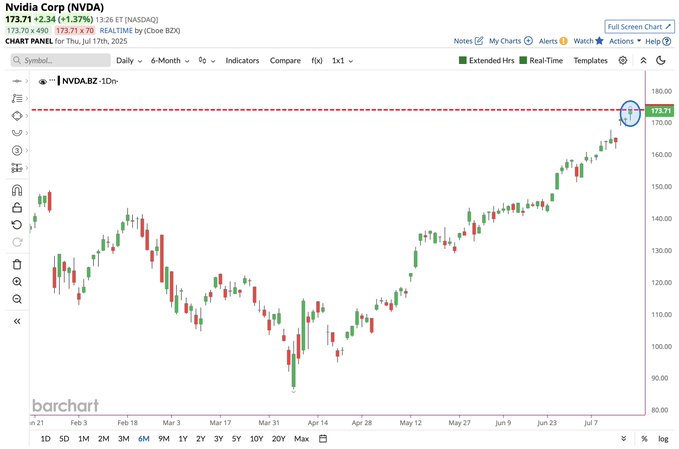Toggle Extended Hrs checkbox
Image resolution: width=679 pixels, height=449 pixels.
tap(462, 60)
